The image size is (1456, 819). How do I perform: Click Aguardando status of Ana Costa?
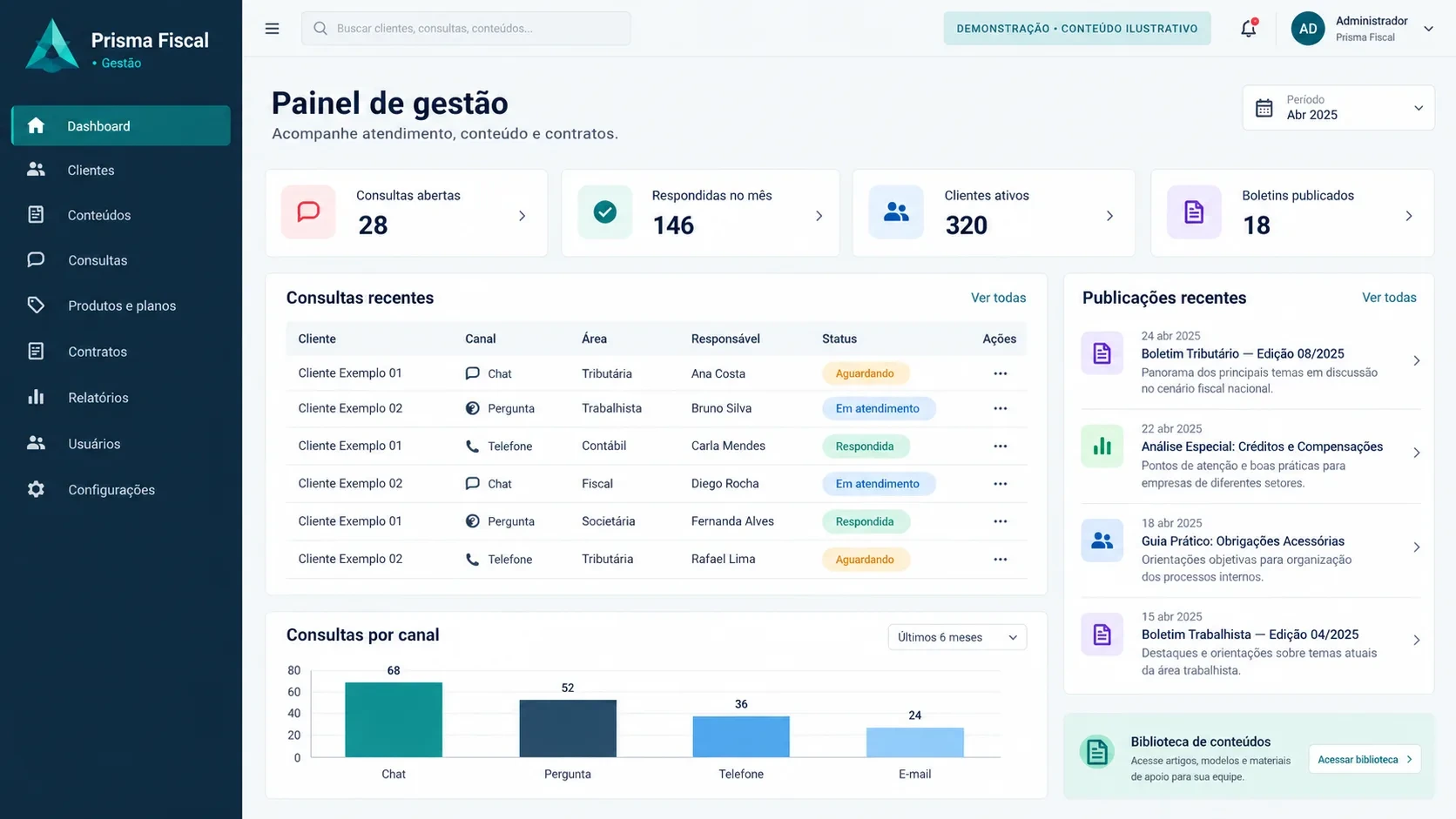tap(865, 373)
